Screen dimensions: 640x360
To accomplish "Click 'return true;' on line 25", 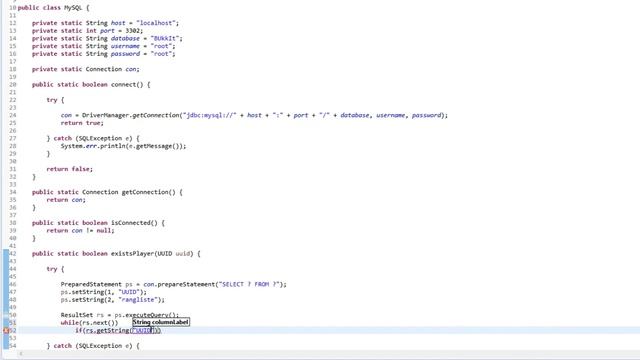I will [x=82, y=123].
